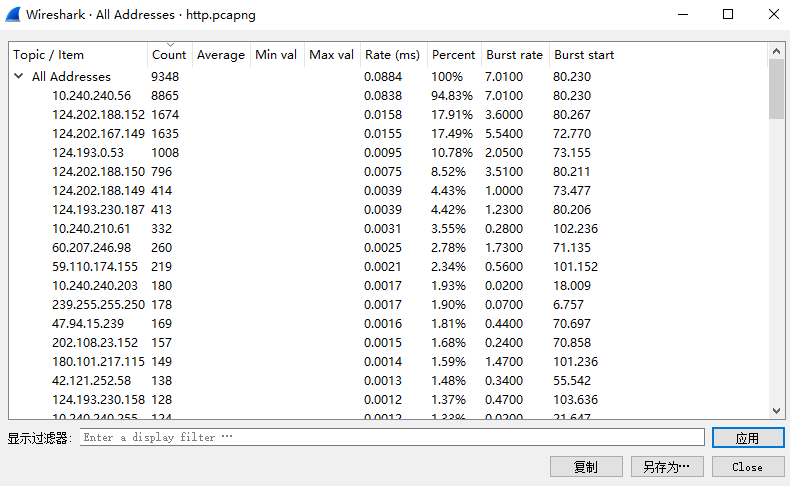This screenshot has height=486, width=790.
Task: Click the vertical scrollbar thumb
Action: tap(776, 89)
